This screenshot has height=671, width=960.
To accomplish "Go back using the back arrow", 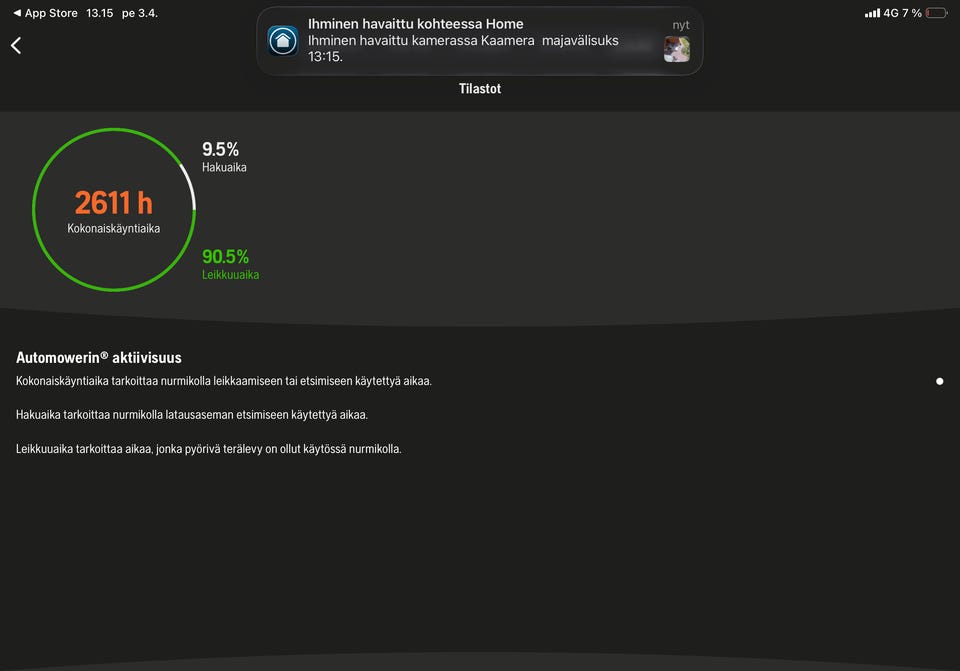I will pyautogui.click(x=16, y=45).
